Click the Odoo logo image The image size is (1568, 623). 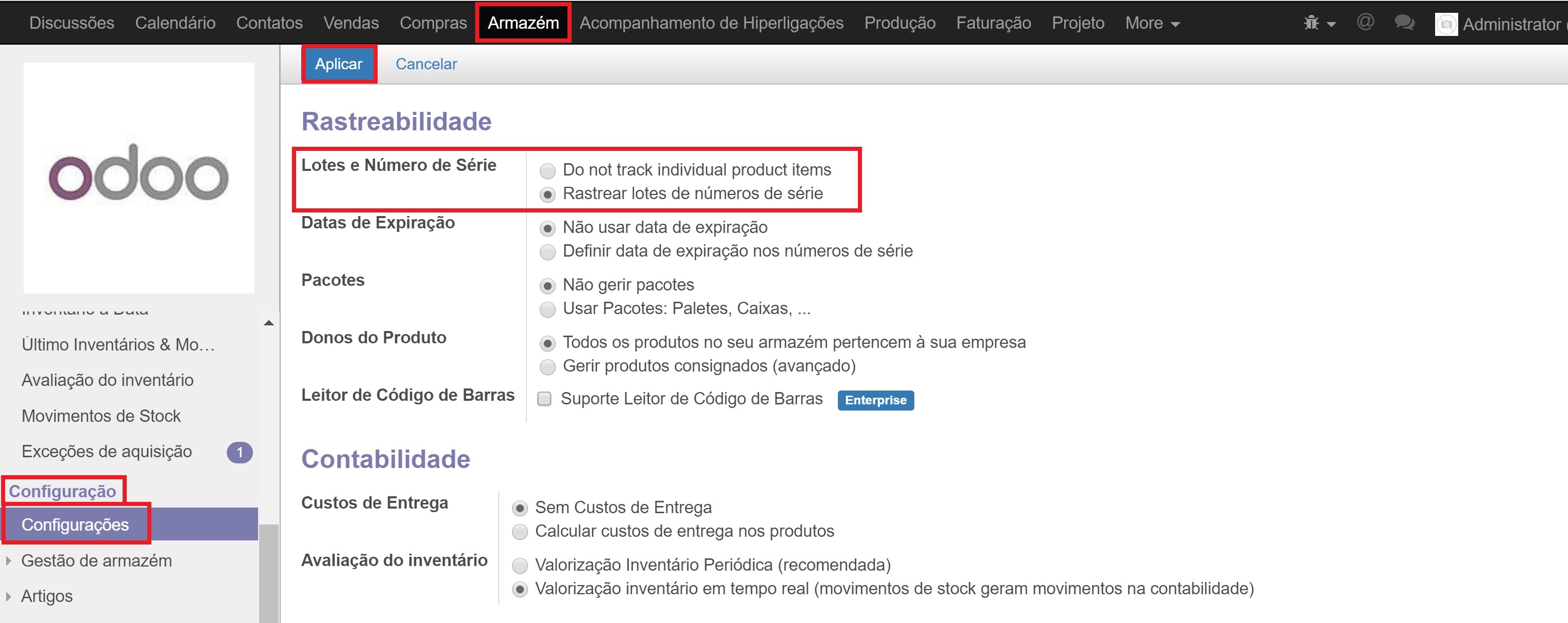(139, 177)
